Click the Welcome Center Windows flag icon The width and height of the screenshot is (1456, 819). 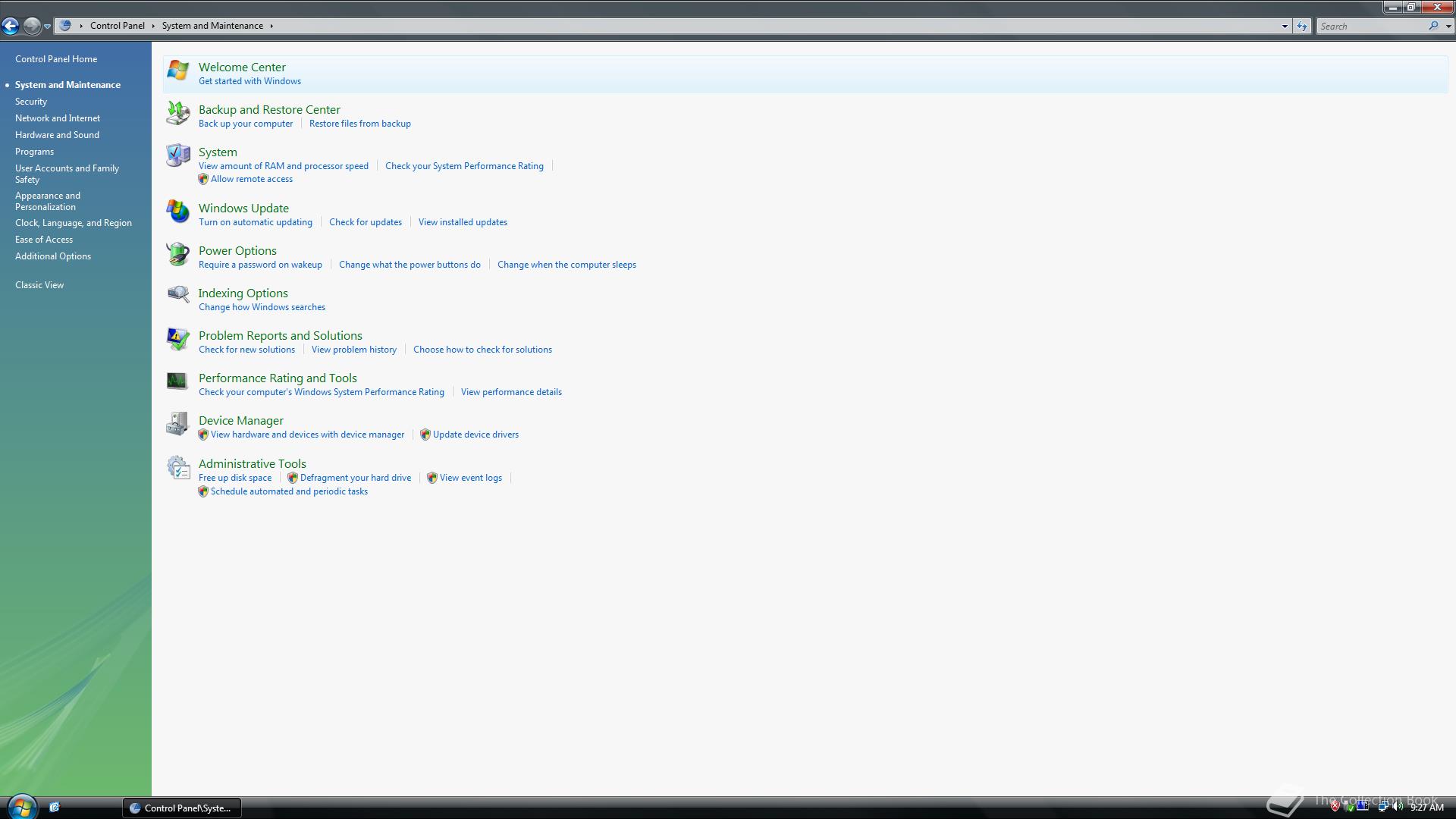177,70
